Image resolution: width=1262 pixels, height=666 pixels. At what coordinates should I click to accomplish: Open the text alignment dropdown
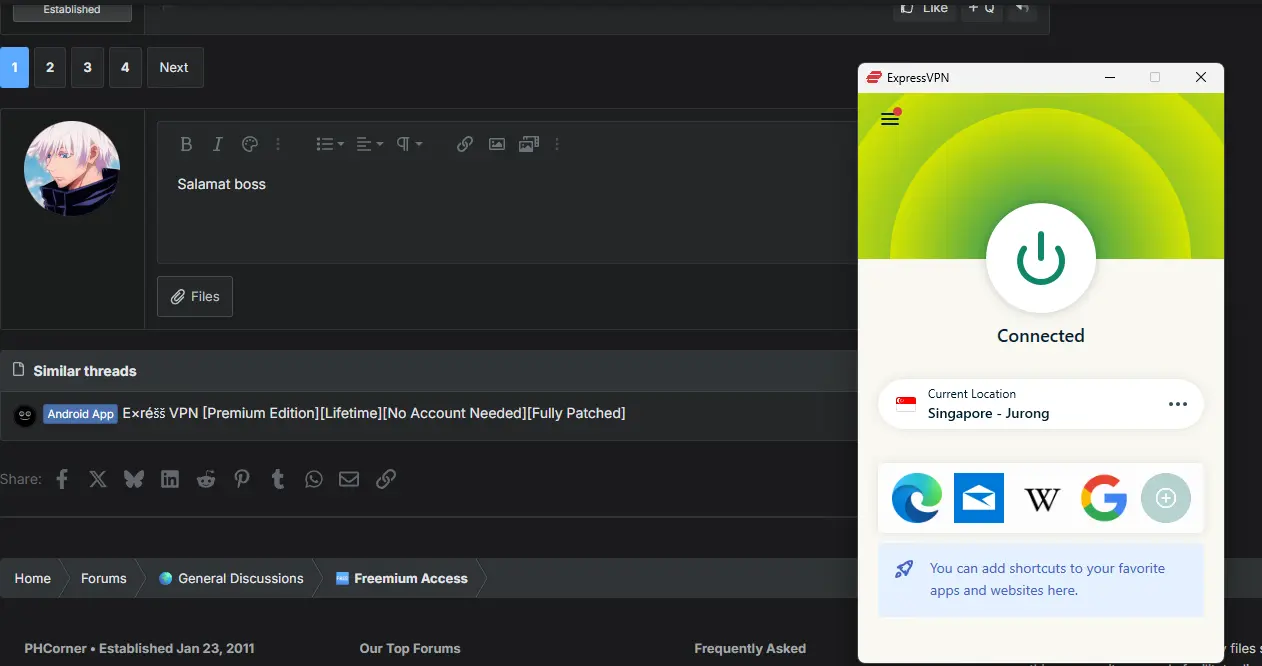[x=369, y=144]
